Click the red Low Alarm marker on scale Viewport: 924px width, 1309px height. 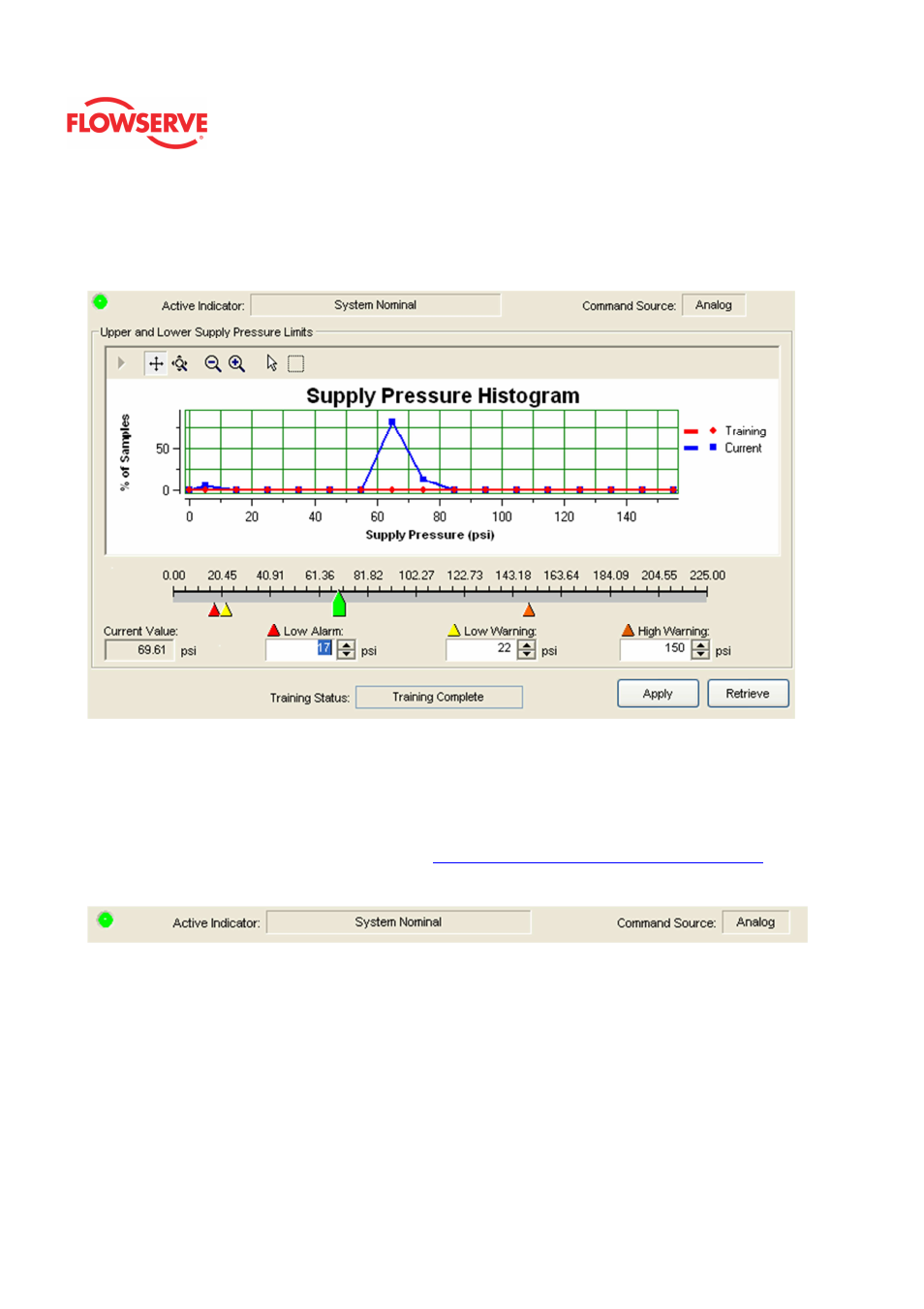tap(214, 610)
